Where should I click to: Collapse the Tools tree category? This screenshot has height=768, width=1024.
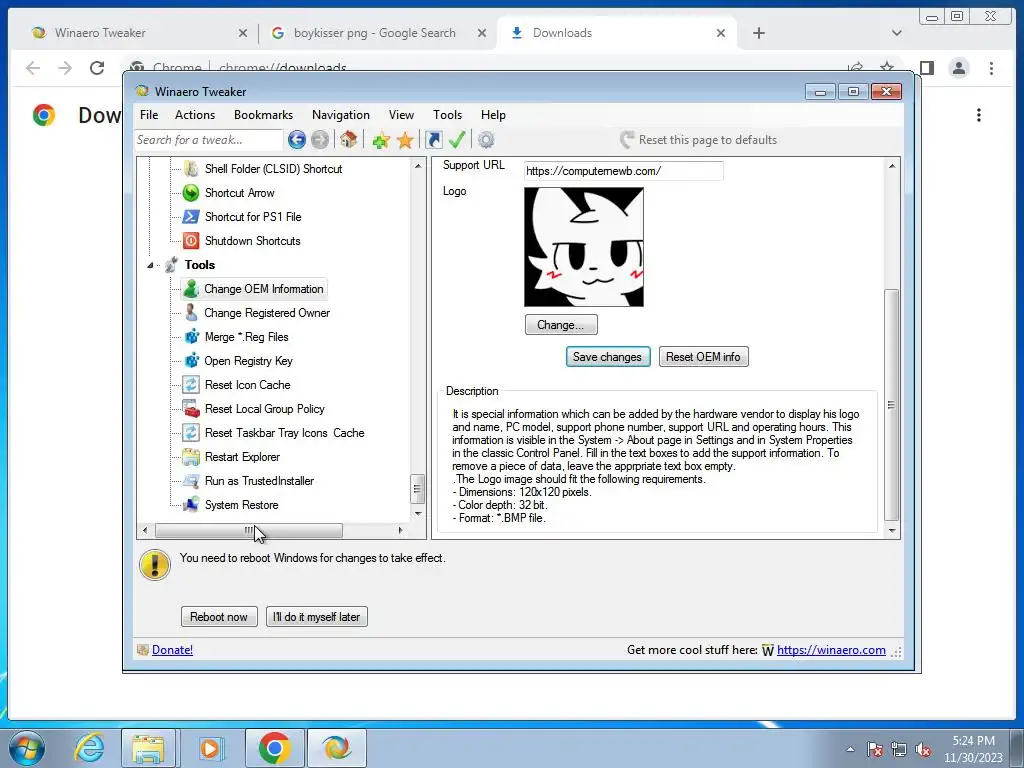(x=150, y=265)
